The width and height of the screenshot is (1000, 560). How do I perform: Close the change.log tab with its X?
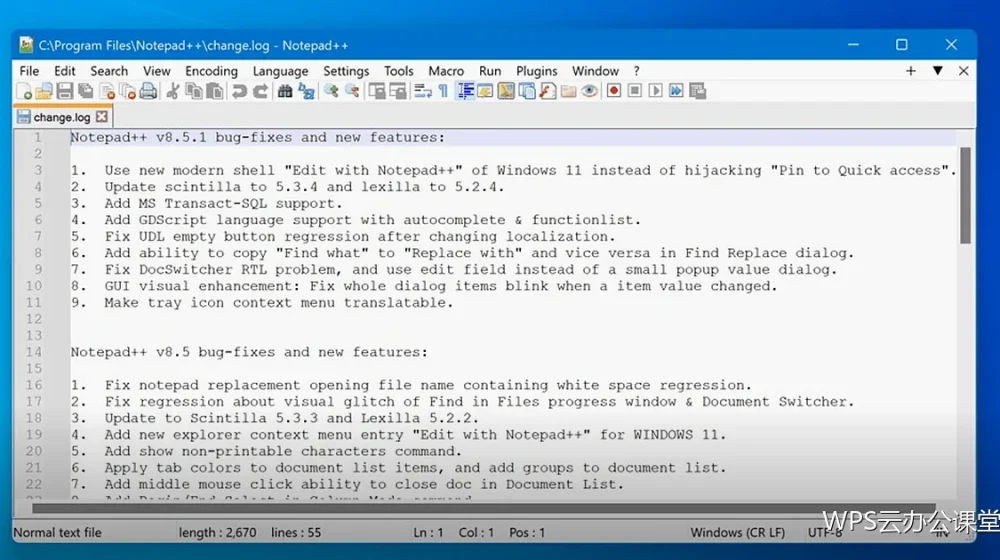pos(102,117)
